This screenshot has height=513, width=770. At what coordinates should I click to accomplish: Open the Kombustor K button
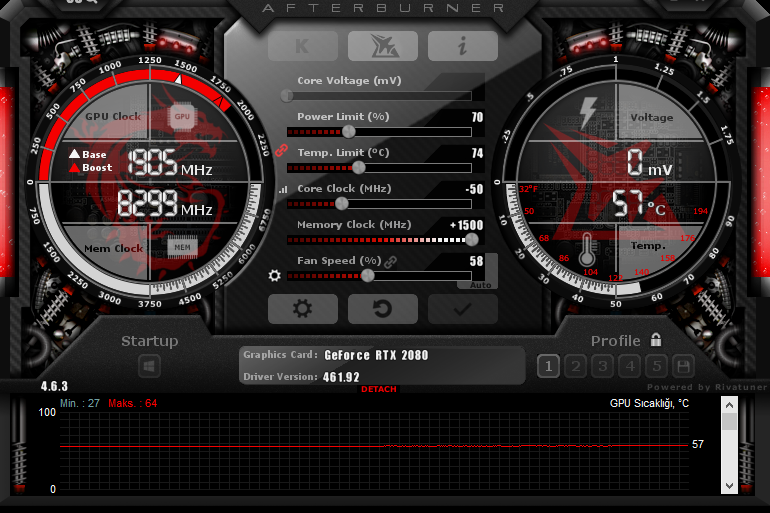pos(303,46)
